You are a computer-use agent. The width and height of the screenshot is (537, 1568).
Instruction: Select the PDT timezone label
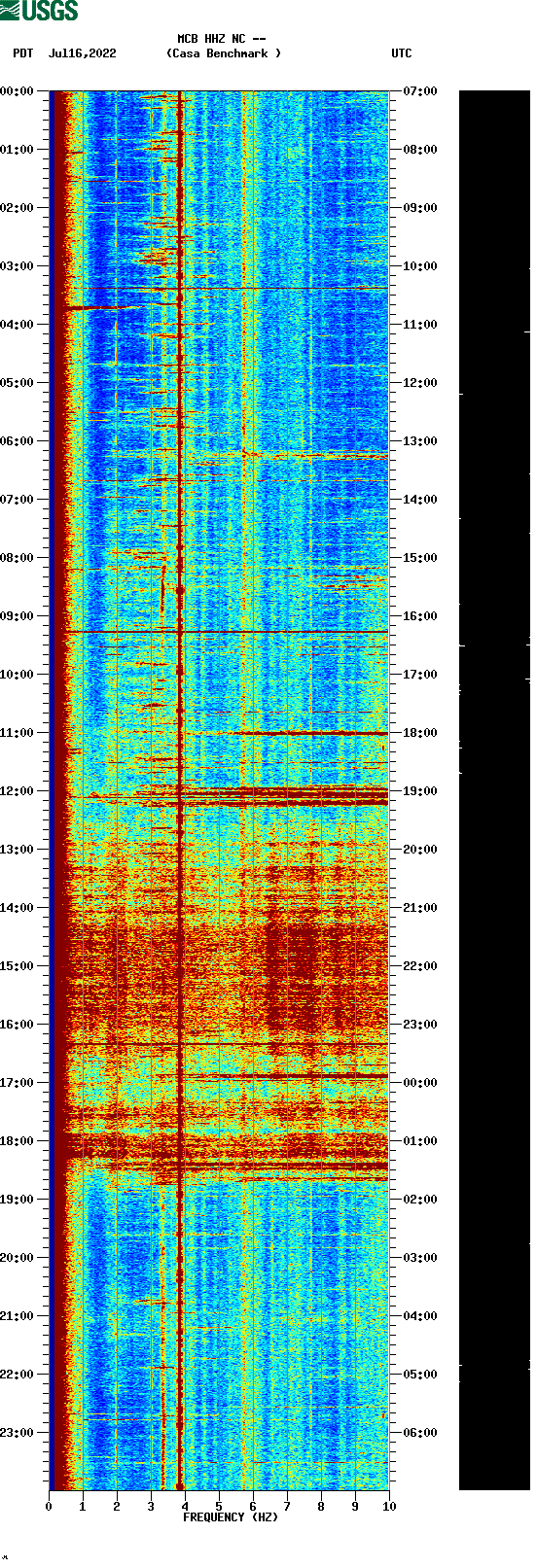click(23, 53)
